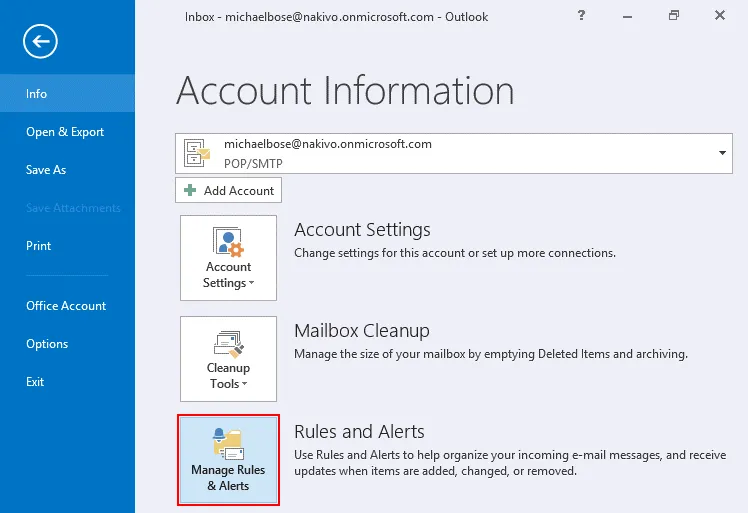The width and height of the screenshot is (748, 513).
Task: Click the back arrow to return to Inbox
Action: point(43,41)
